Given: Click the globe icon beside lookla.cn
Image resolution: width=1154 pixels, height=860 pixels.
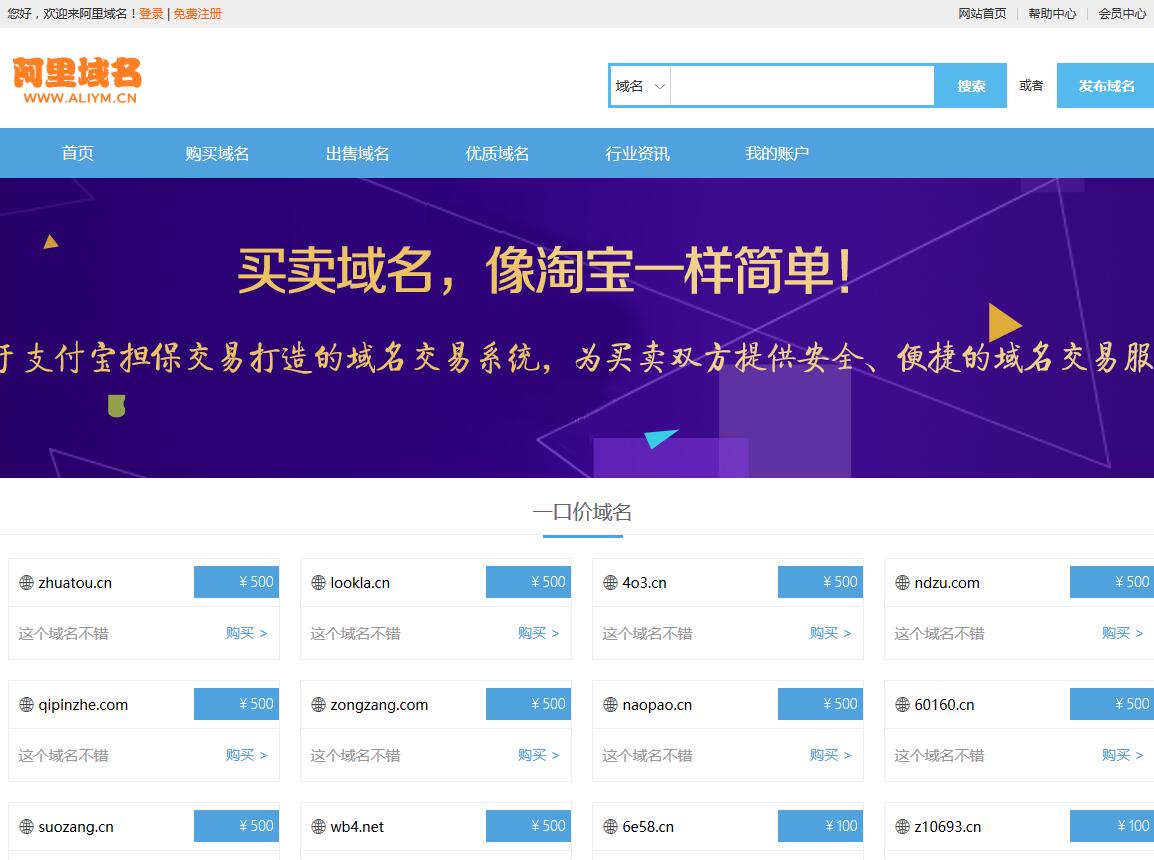Looking at the screenshot, I should tap(319, 583).
